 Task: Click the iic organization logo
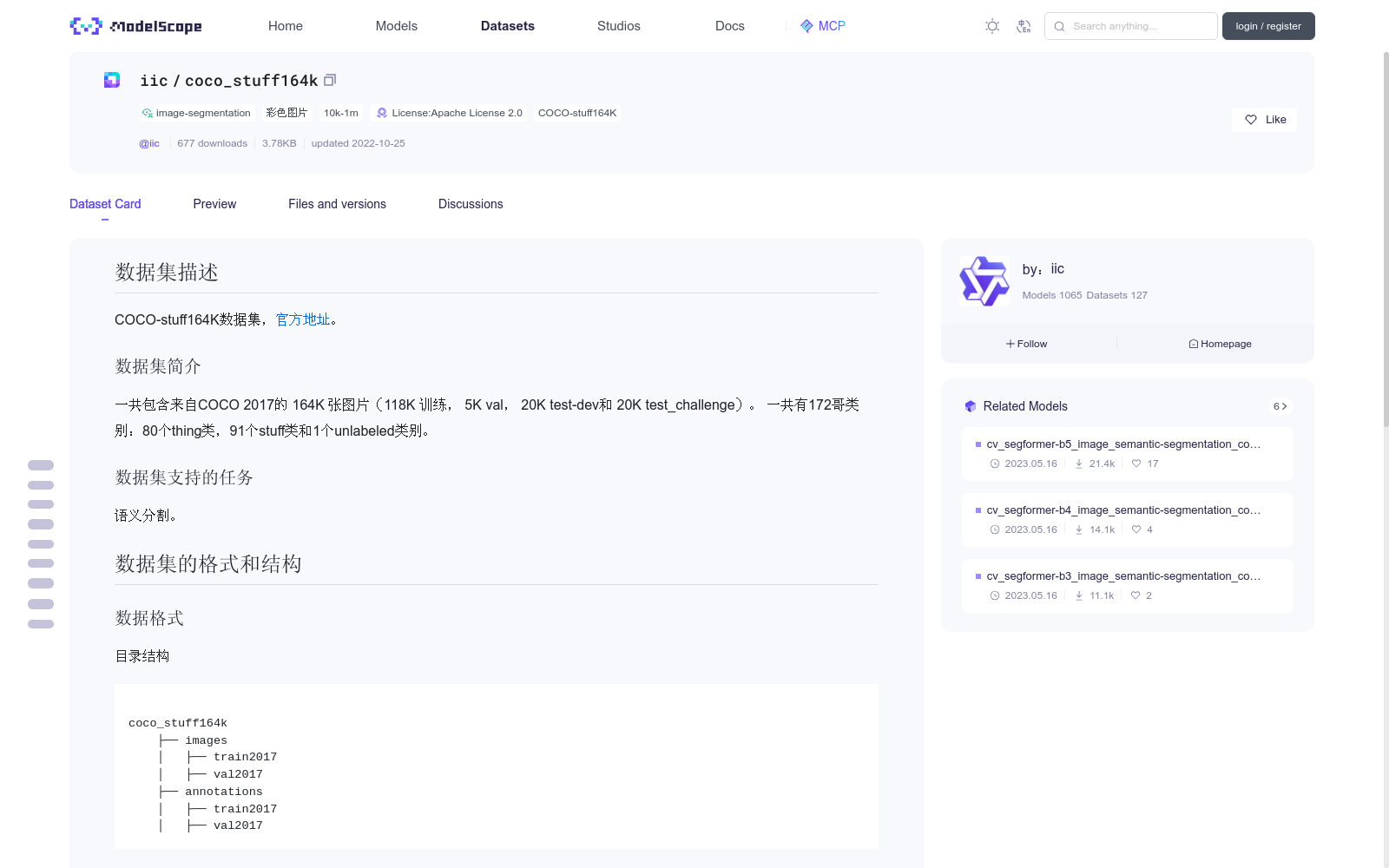click(984, 281)
